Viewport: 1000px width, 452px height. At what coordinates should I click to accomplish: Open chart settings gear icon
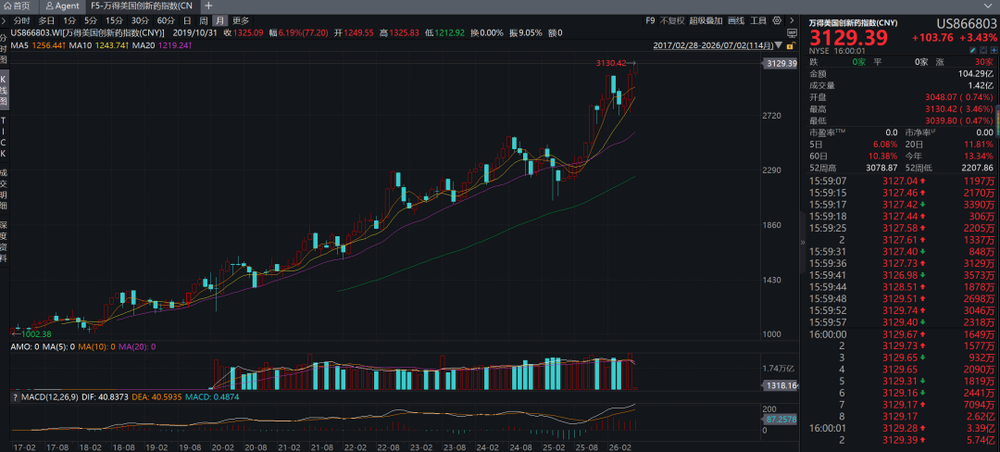(x=777, y=20)
